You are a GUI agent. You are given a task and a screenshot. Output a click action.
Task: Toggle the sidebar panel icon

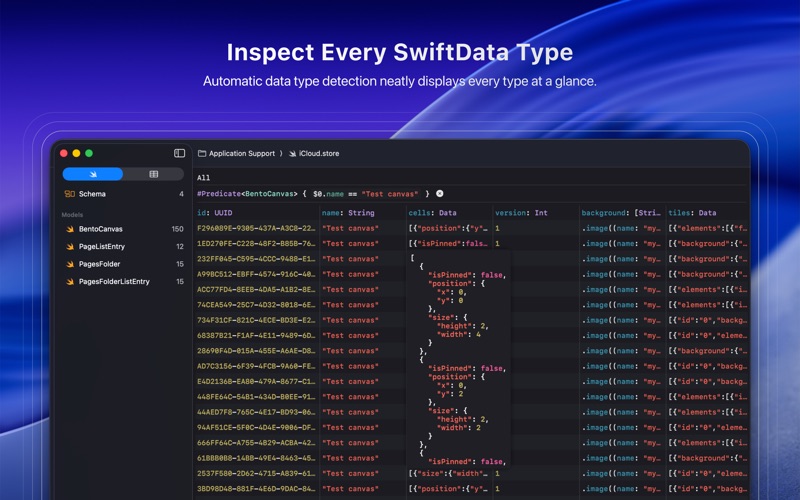(179, 153)
